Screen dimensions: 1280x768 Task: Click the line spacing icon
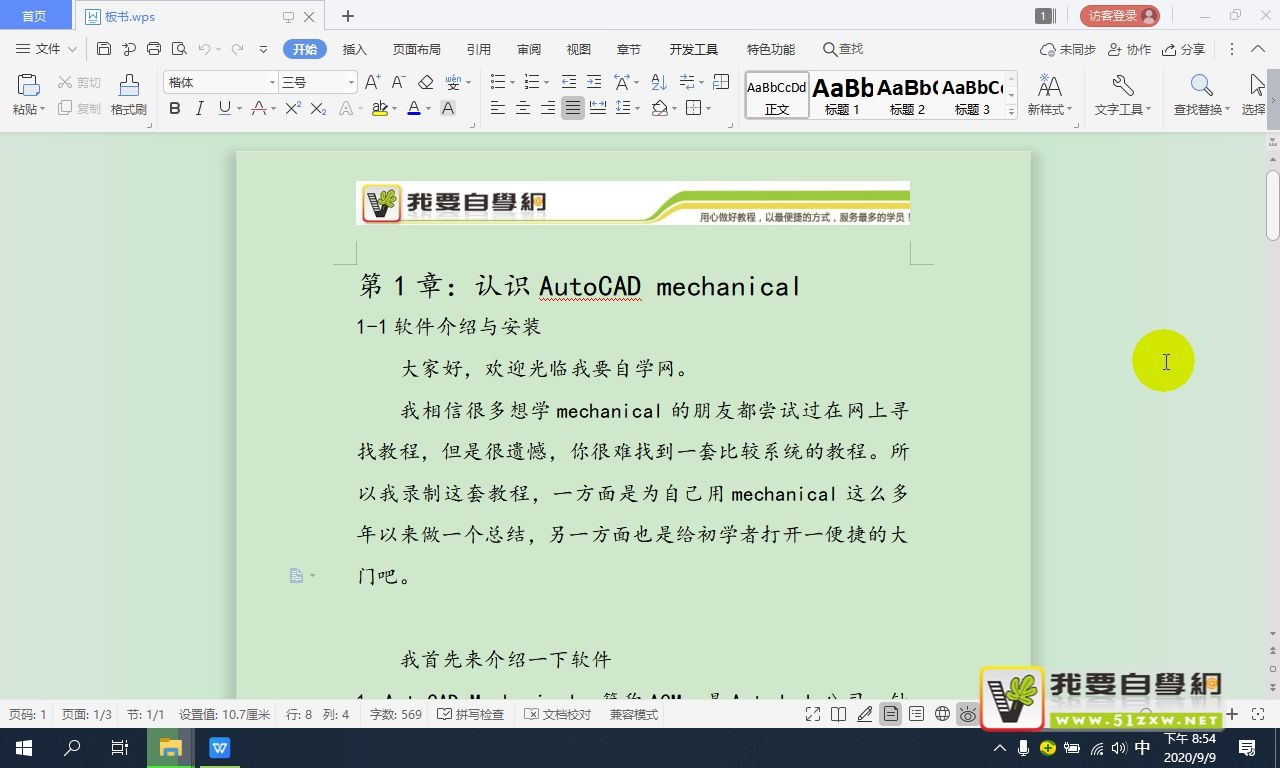tap(623, 108)
